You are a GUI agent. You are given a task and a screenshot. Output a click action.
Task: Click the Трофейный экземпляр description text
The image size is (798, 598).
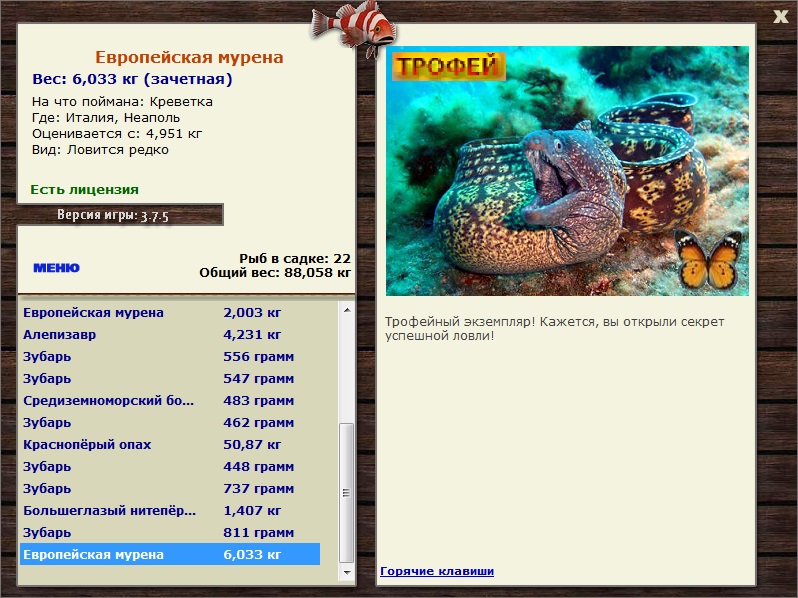coord(554,329)
